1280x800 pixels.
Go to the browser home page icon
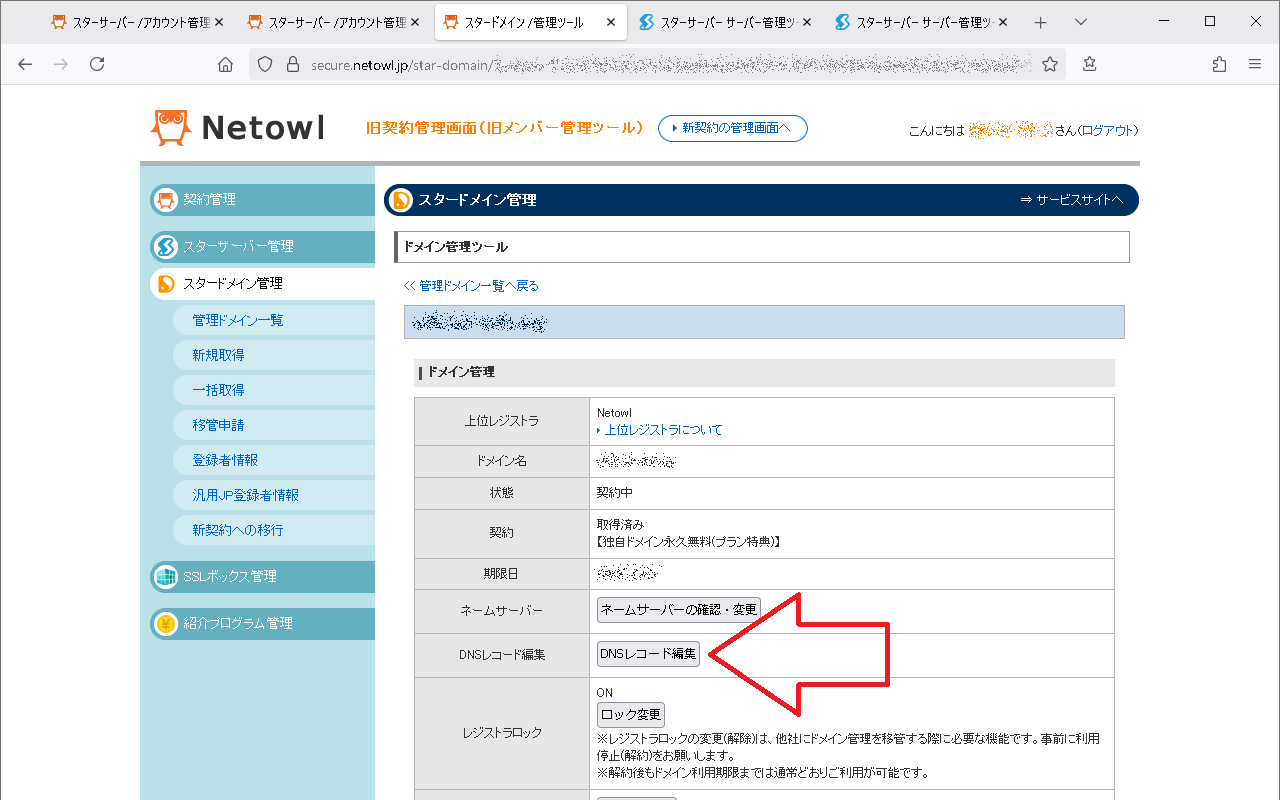coord(225,64)
